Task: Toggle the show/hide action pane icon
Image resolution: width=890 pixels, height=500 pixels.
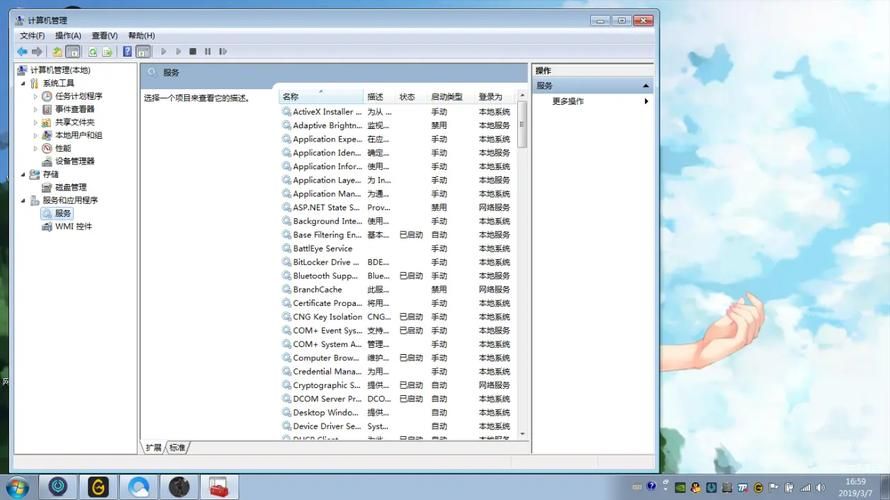Action: pos(143,52)
